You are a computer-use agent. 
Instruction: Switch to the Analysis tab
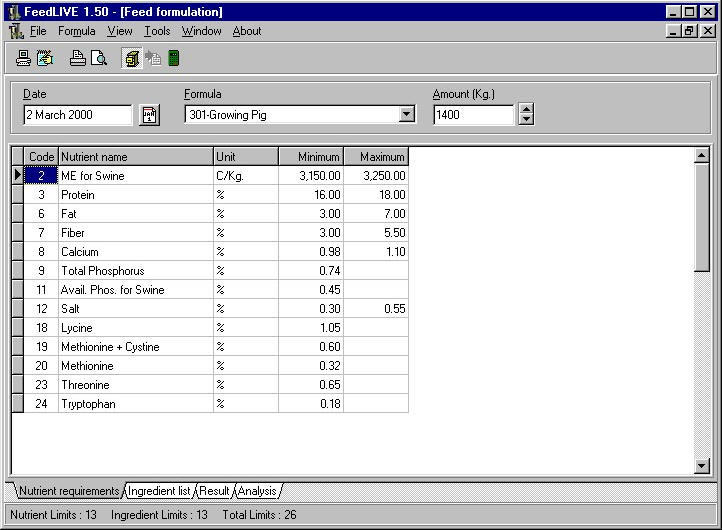click(x=257, y=491)
